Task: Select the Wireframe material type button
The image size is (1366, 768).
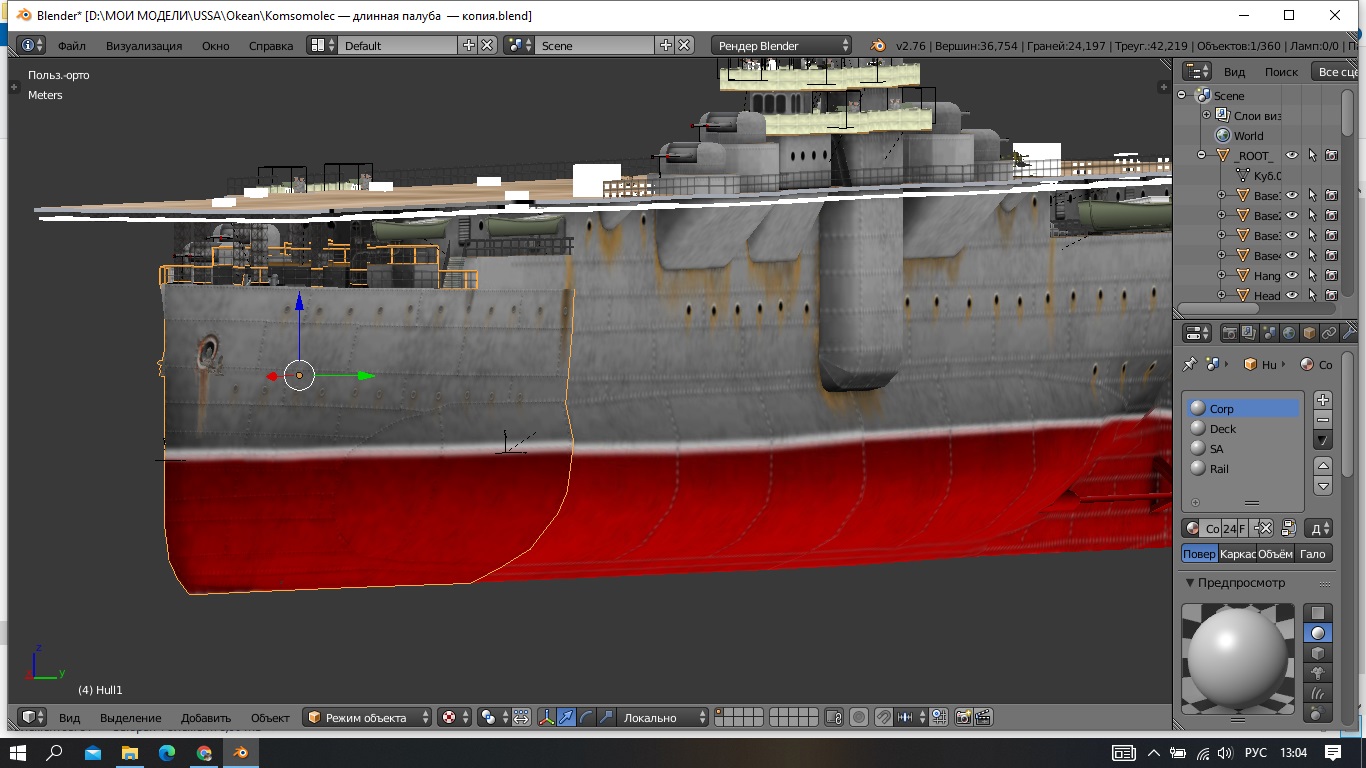Action: point(1237,554)
